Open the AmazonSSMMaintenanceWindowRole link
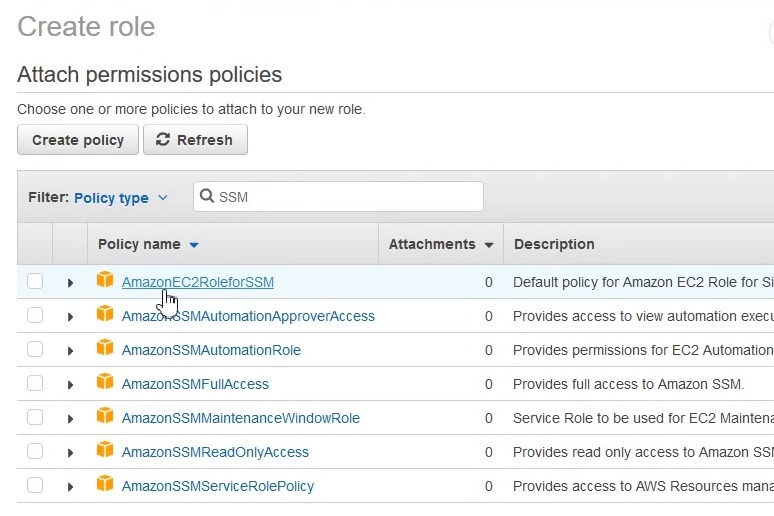 pos(241,419)
